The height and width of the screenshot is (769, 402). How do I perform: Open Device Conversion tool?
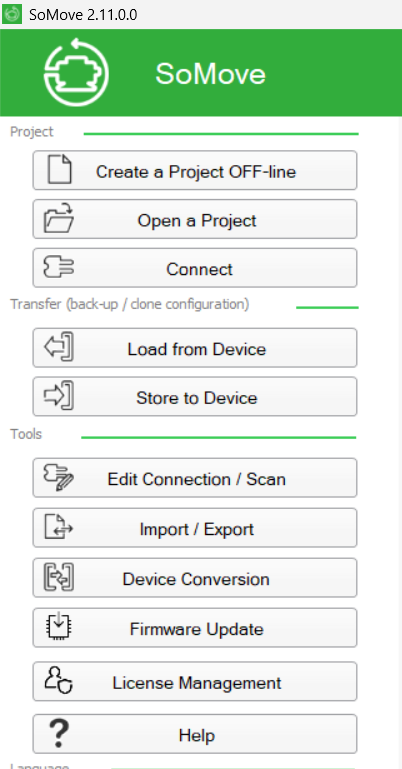pos(195,578)
